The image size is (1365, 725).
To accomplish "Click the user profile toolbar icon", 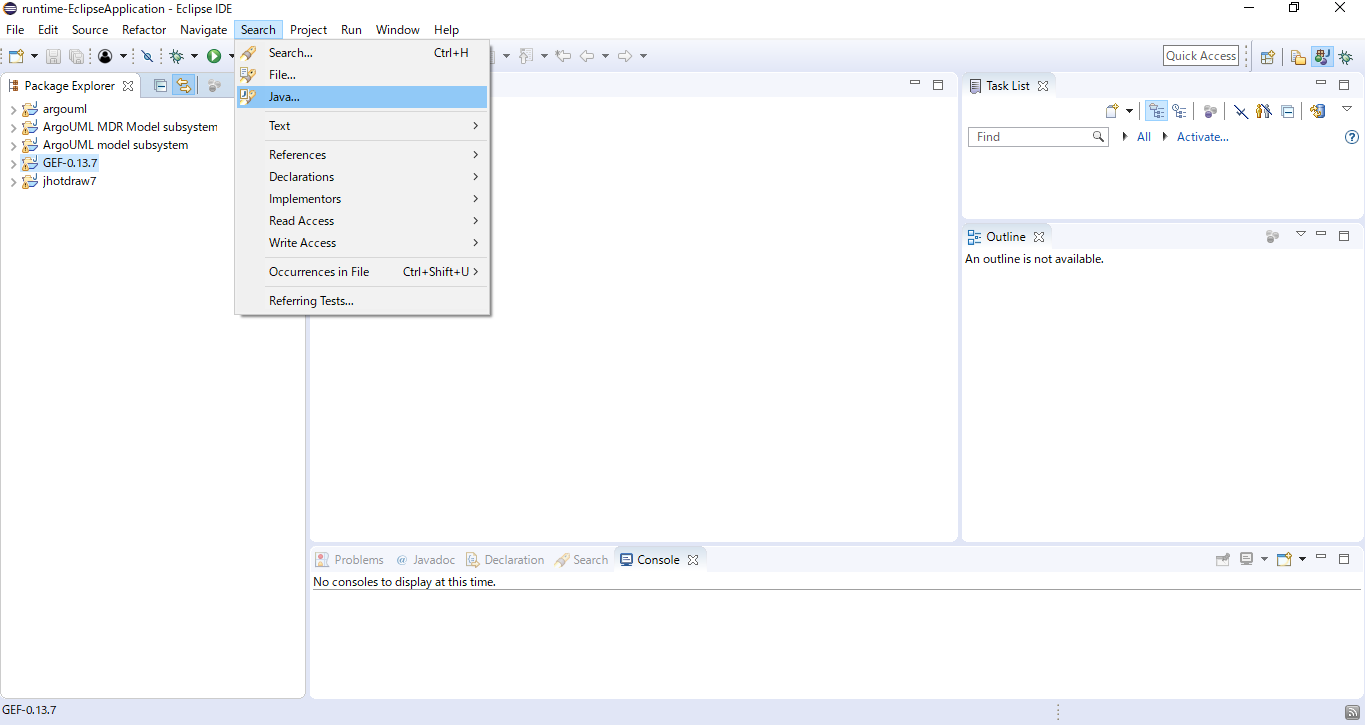I will pyautogui.click(x=105, y=56).
